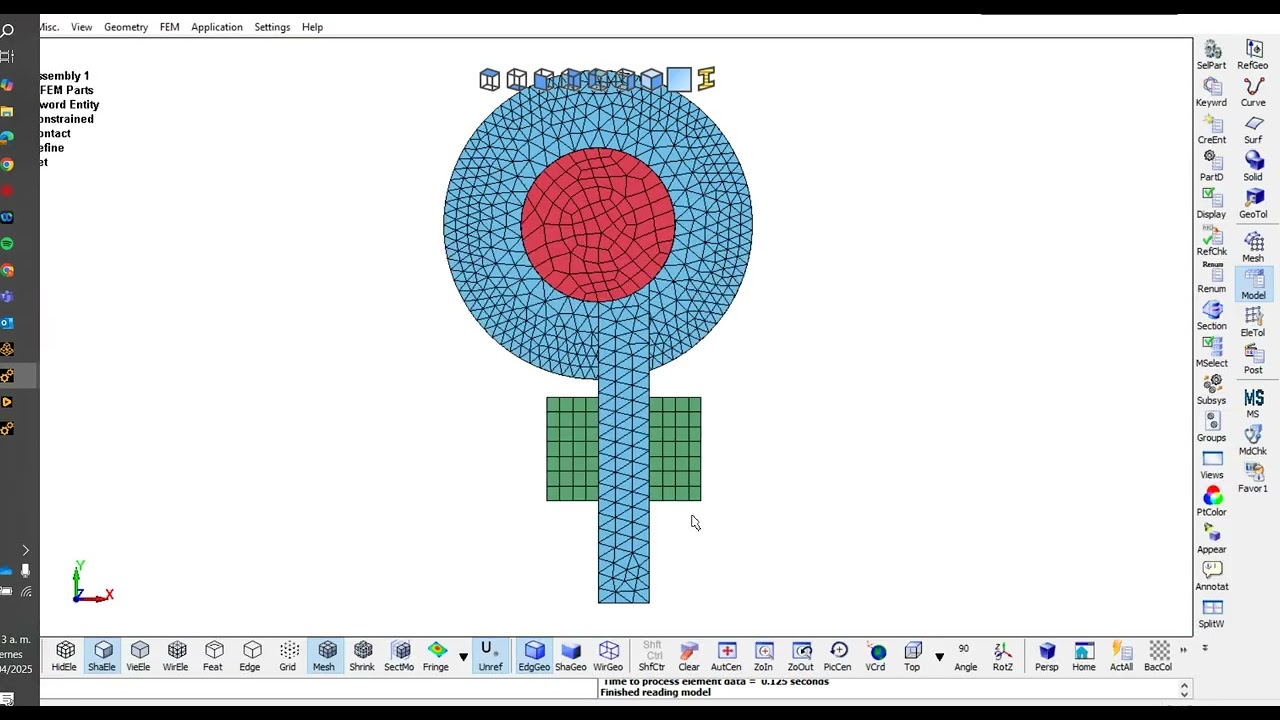Click the rotation Angle value 90
Screen dimensions: 1280x720
pyautogui.click(x=964, y=649)
